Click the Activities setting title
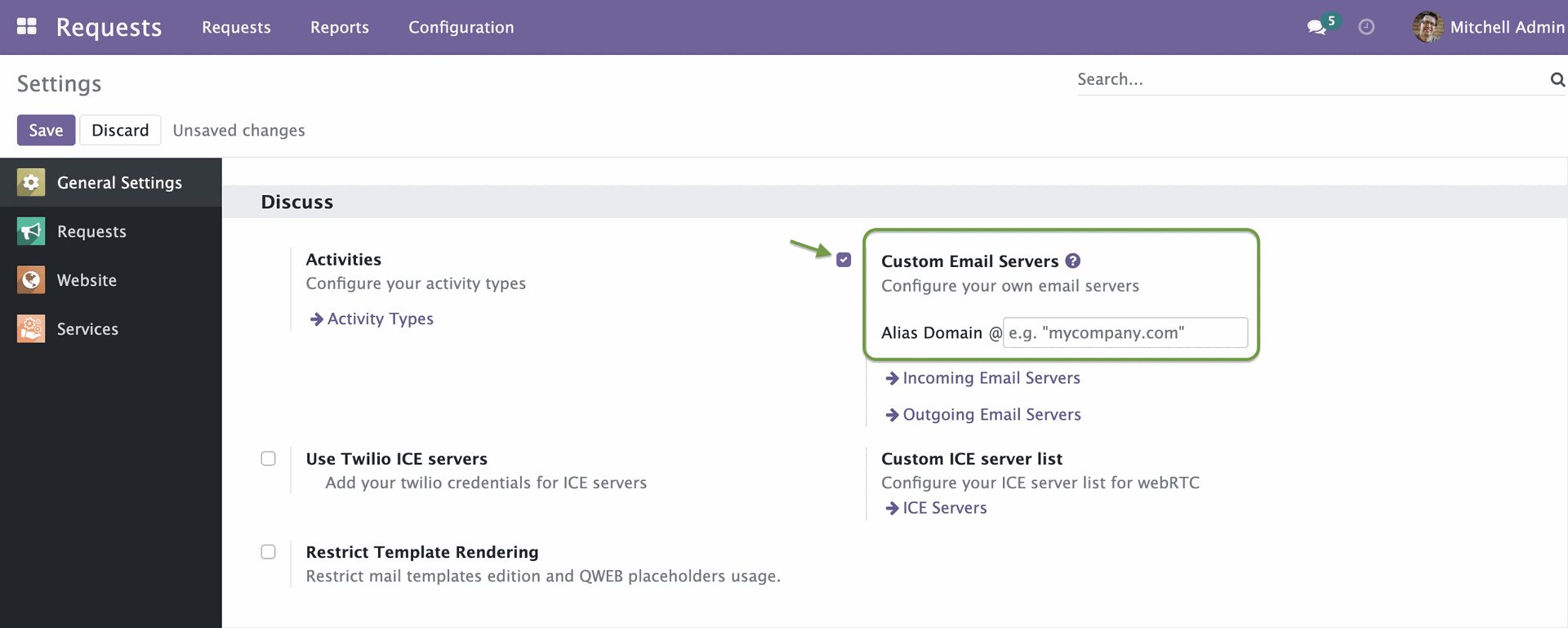 coord(344,259)
